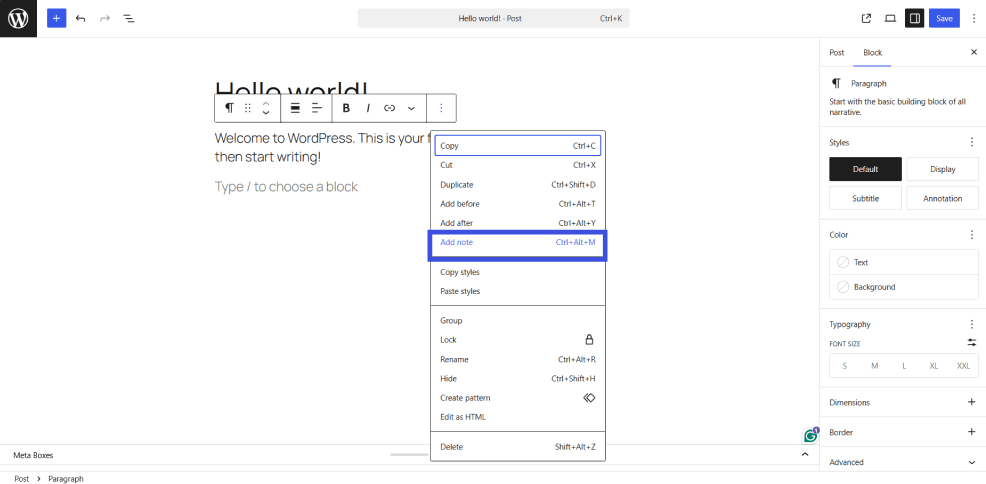The width and height of the screenshot is (986, 484).
Task: Select Add note menu entry
Action: (x=518, y=243)
